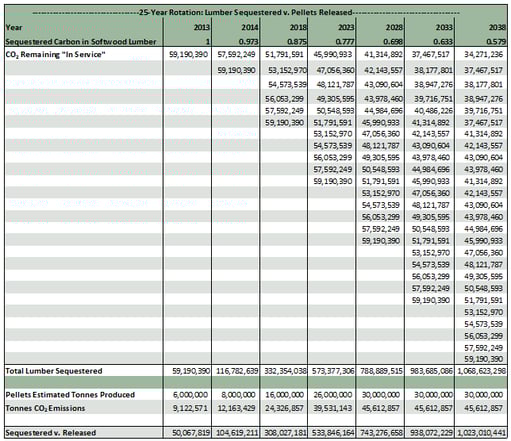The width and height of the screenshot is (511, 441).
Task: Click the 2023 year column header
Action: click(x=346, y=27)
